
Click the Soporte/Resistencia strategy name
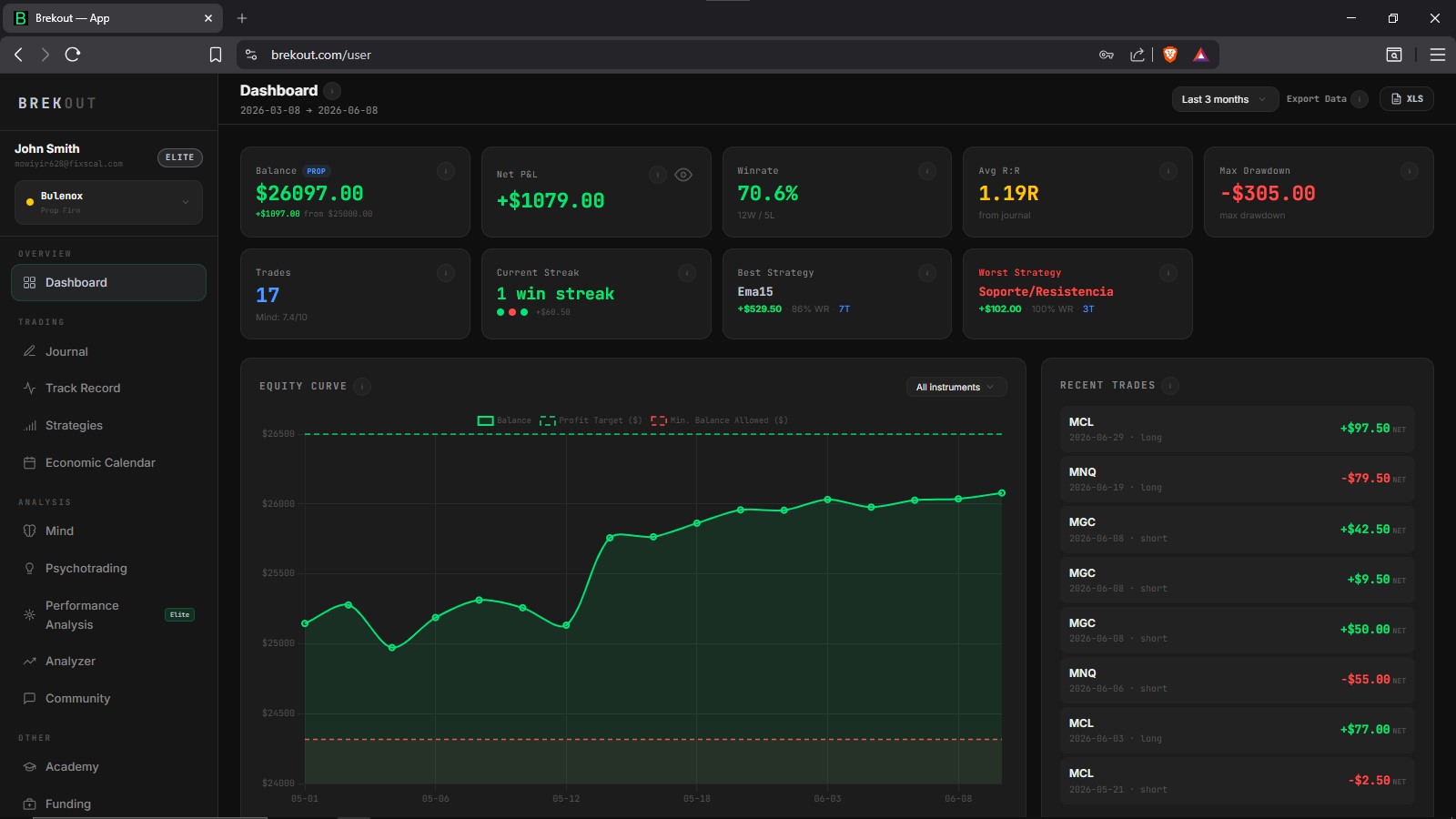coord(1046,291)
